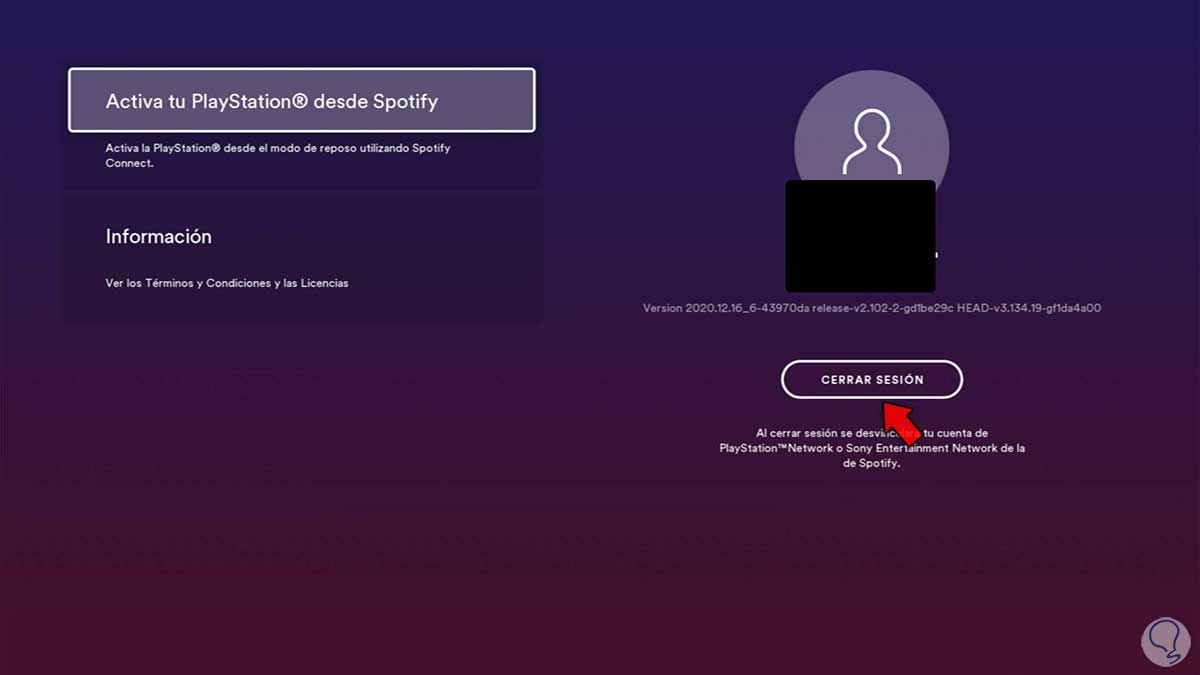Click the CERRAR SESIÓN button
Screen dimensions: 1200x675
click(872, 380)
